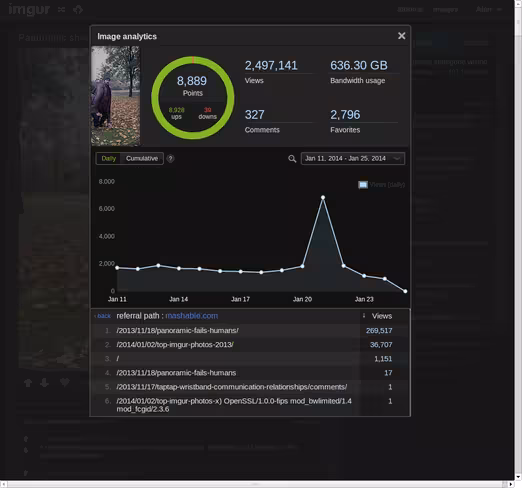Click the imgur logo
The image size is (522, 488).
click(29, 9)
